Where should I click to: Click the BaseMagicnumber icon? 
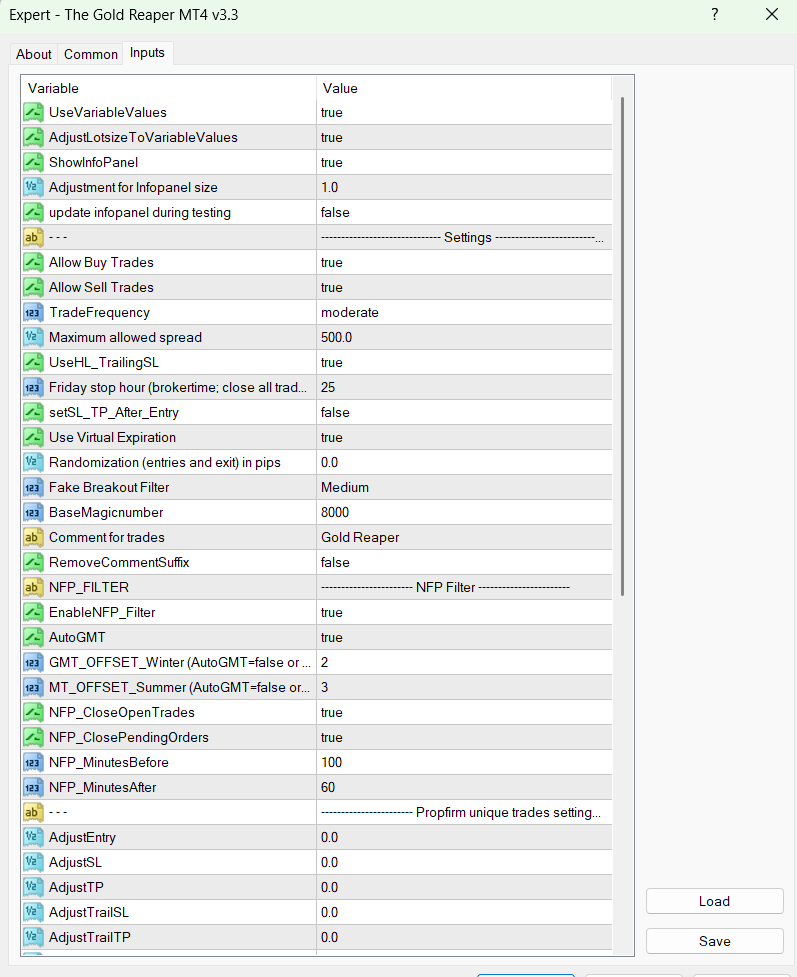pyautogui.click(x=33, y=512)
